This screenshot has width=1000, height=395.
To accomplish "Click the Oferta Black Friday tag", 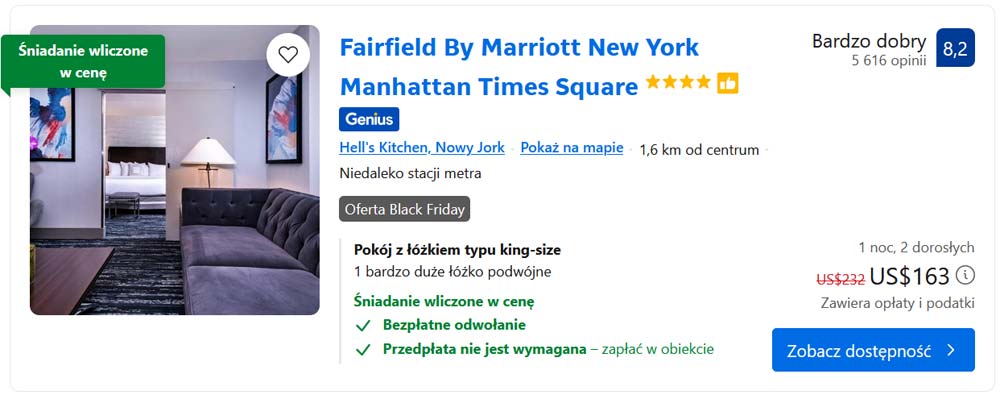I will tap(404, 209).
